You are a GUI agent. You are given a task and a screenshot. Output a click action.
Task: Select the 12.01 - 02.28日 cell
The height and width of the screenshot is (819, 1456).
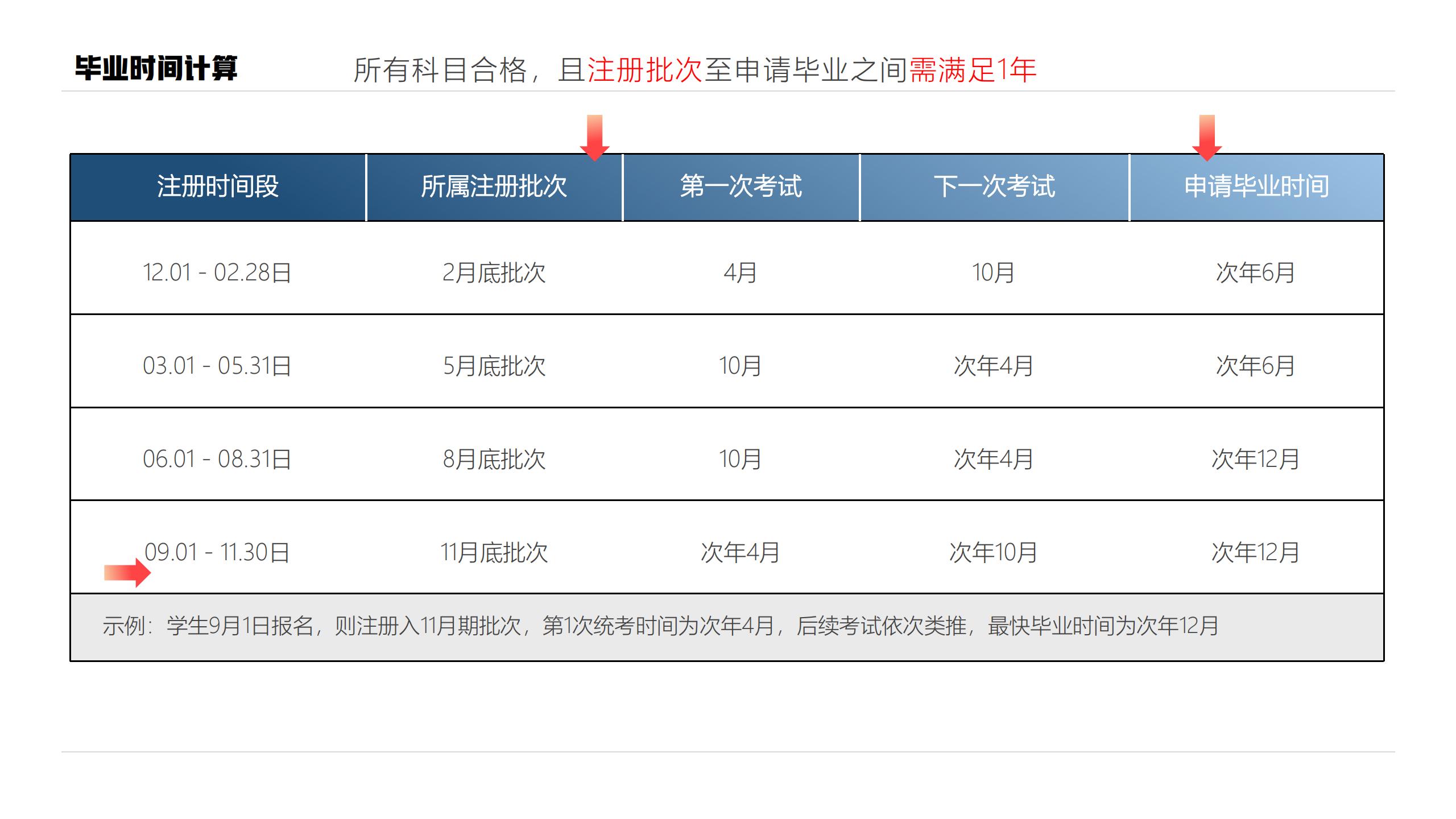point(217,272)
